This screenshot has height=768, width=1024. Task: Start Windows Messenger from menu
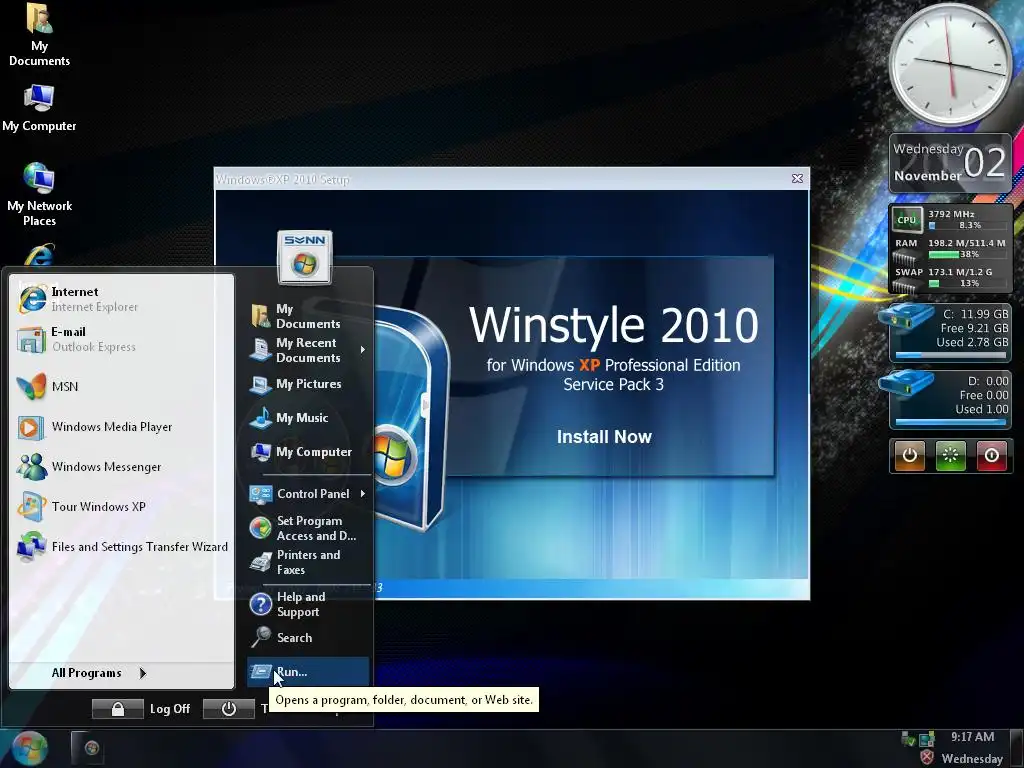[121, 467]
